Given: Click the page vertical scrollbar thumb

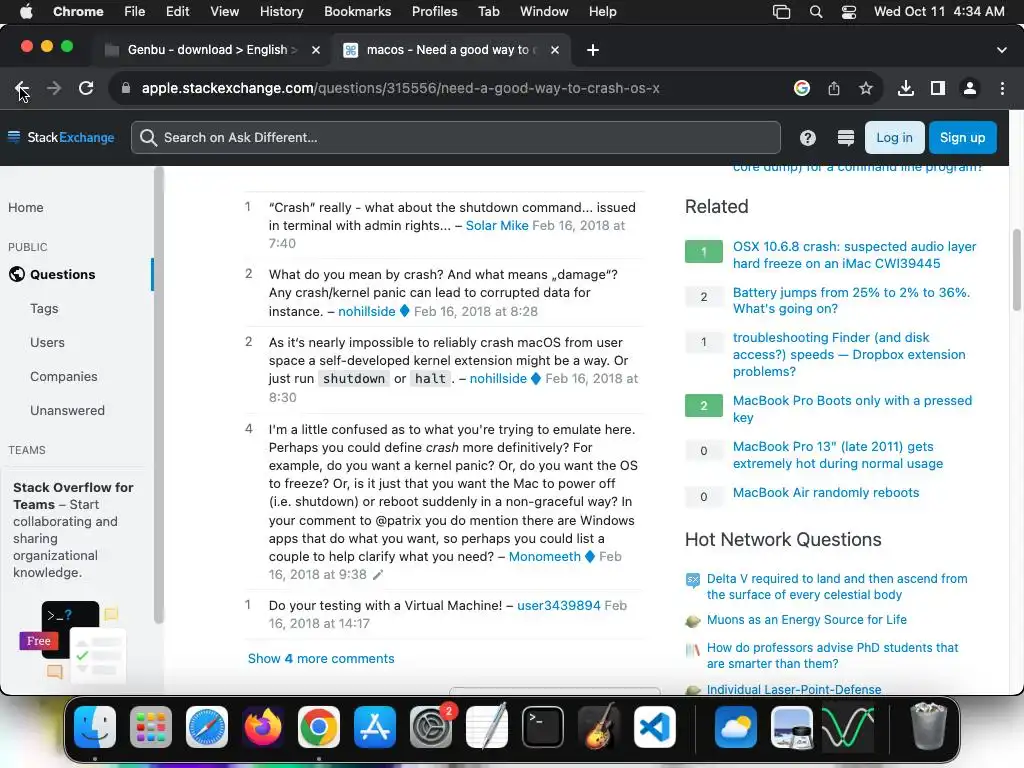Looking at the screenshot, I should point(1016,269).
